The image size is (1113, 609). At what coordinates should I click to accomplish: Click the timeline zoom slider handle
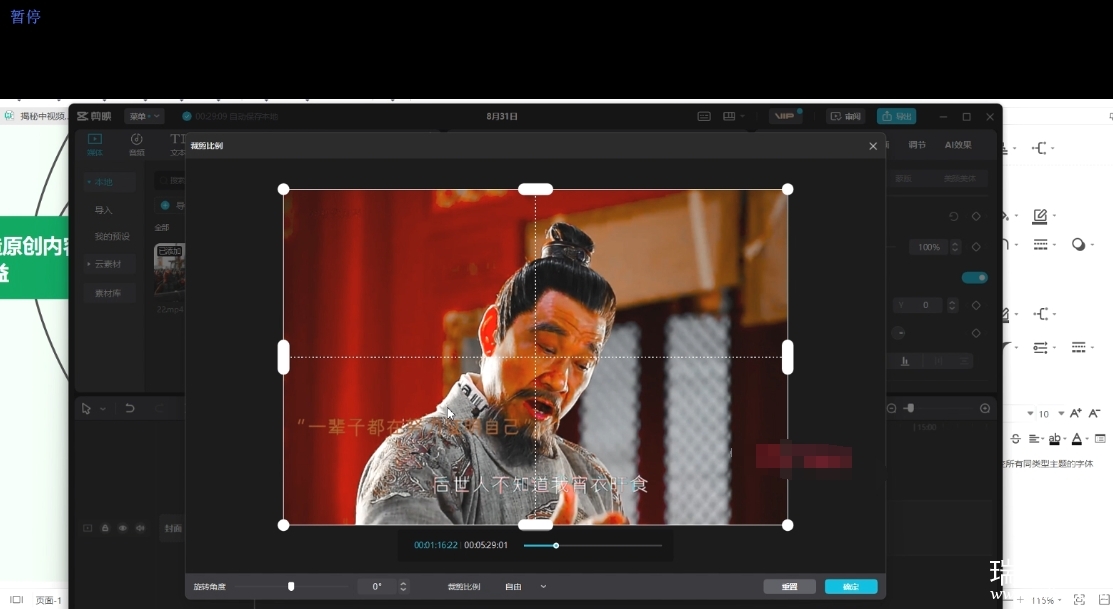pos(911,408)
